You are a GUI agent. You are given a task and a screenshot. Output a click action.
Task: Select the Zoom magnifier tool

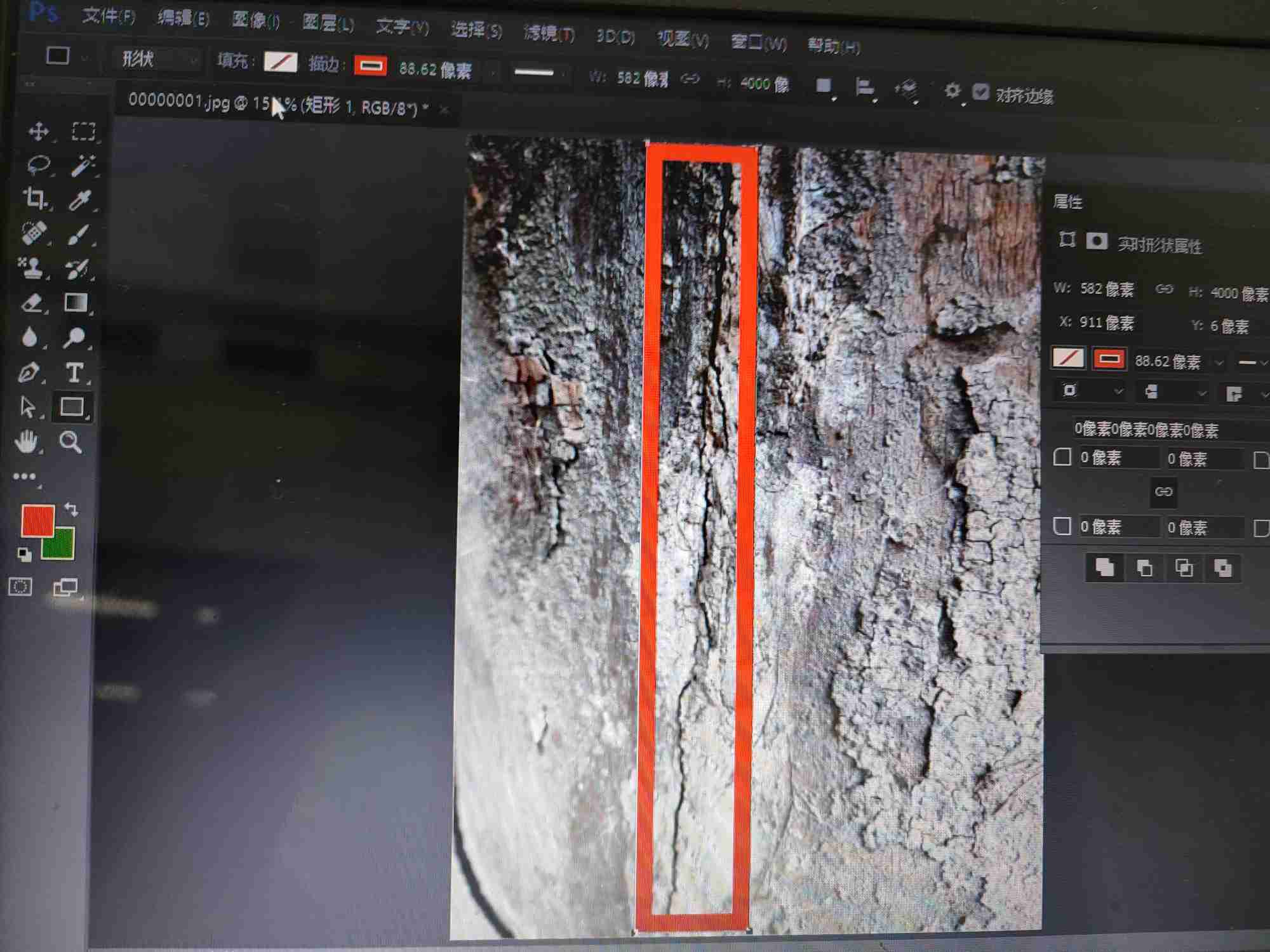tap(70, 442)
